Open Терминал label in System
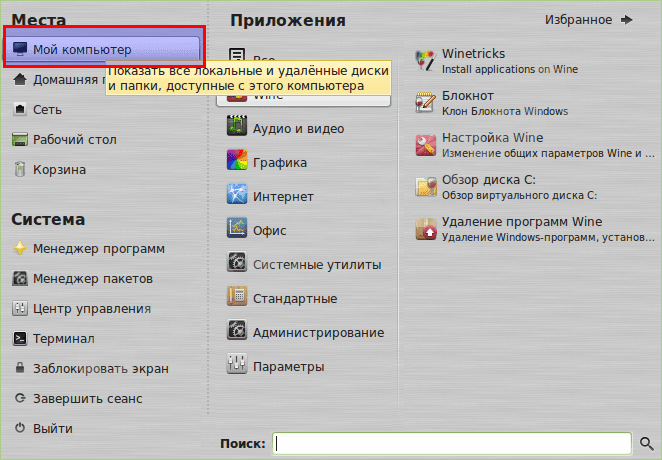This screenshot has height=460, width=662. [x=64, y=339]
